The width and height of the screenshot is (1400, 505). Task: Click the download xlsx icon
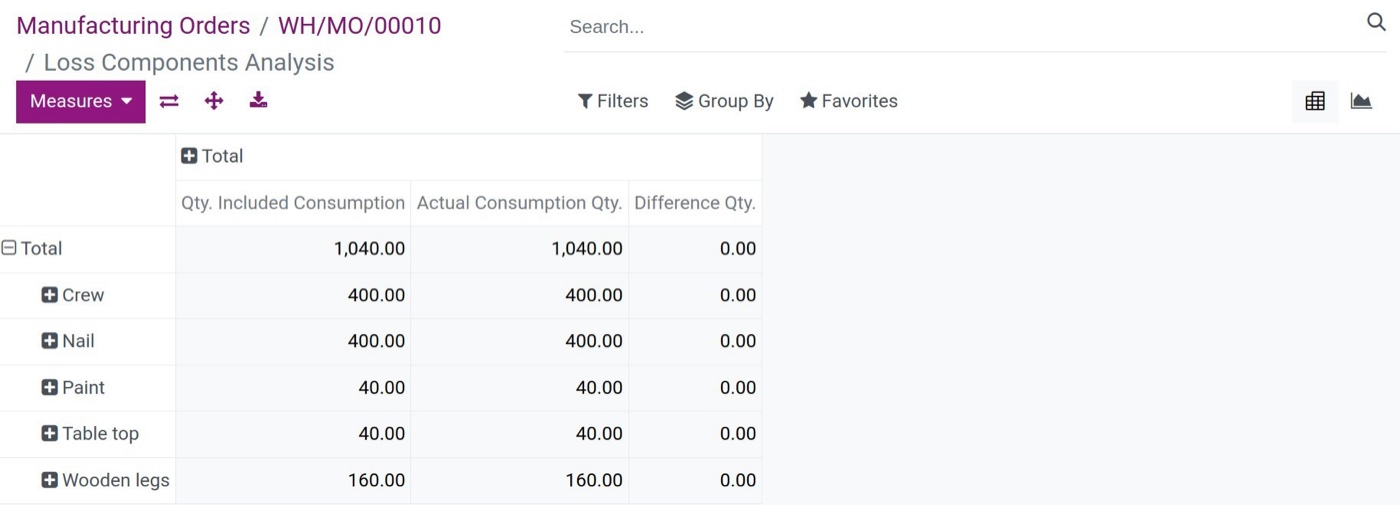pos(258,100)
